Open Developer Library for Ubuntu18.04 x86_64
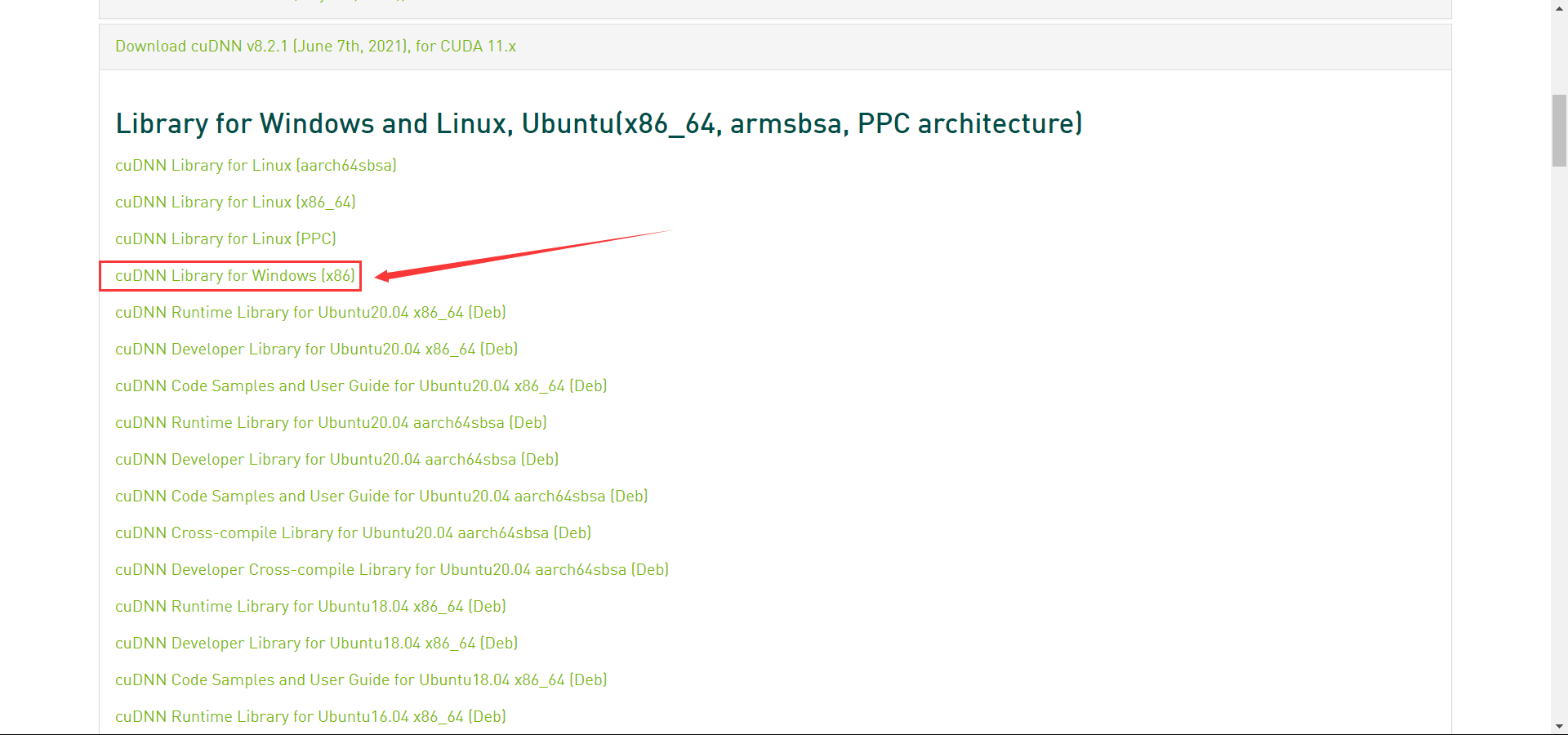This screenshot has width=1568, height=735. click(316, 644)
